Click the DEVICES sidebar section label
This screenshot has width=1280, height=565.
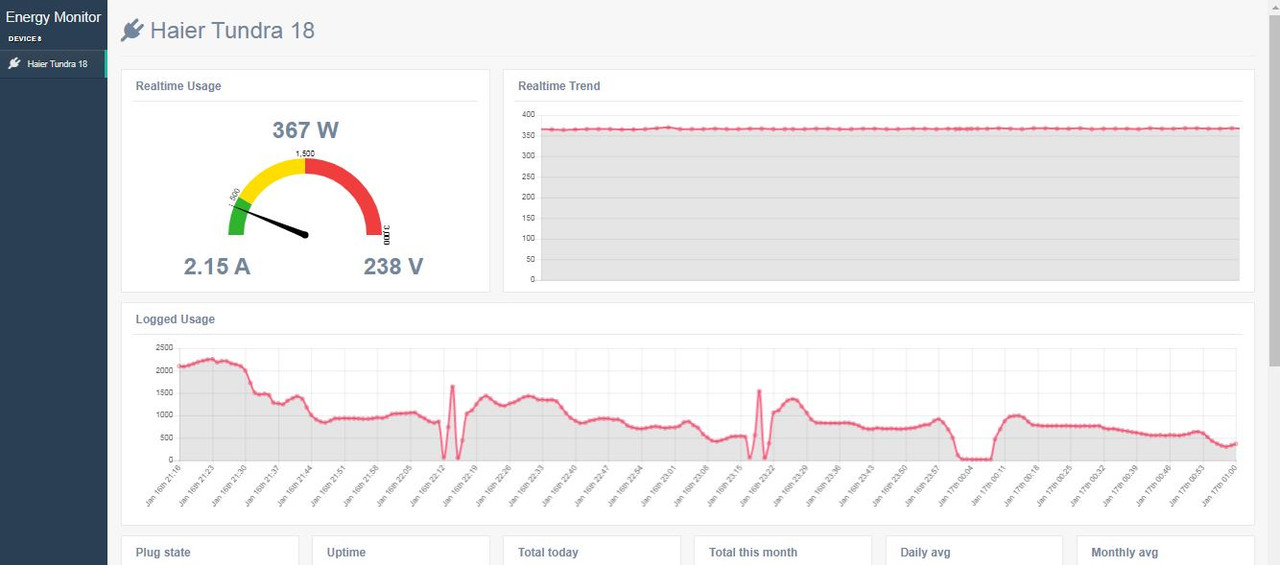(25, 39)
